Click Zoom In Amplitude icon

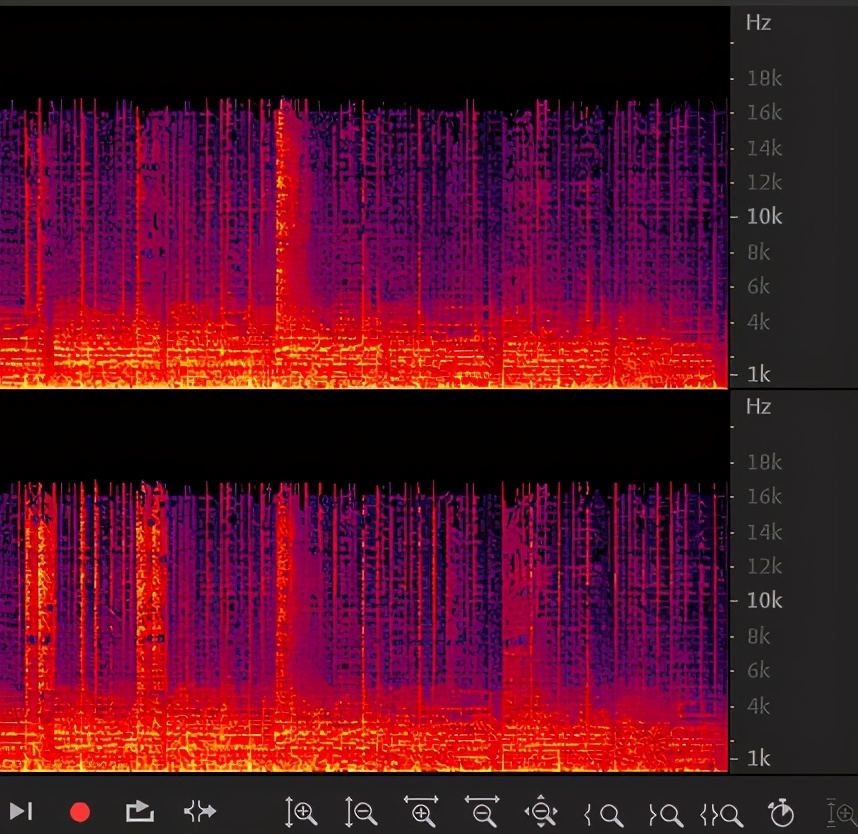pyautogui.click(x=300, y=811)
